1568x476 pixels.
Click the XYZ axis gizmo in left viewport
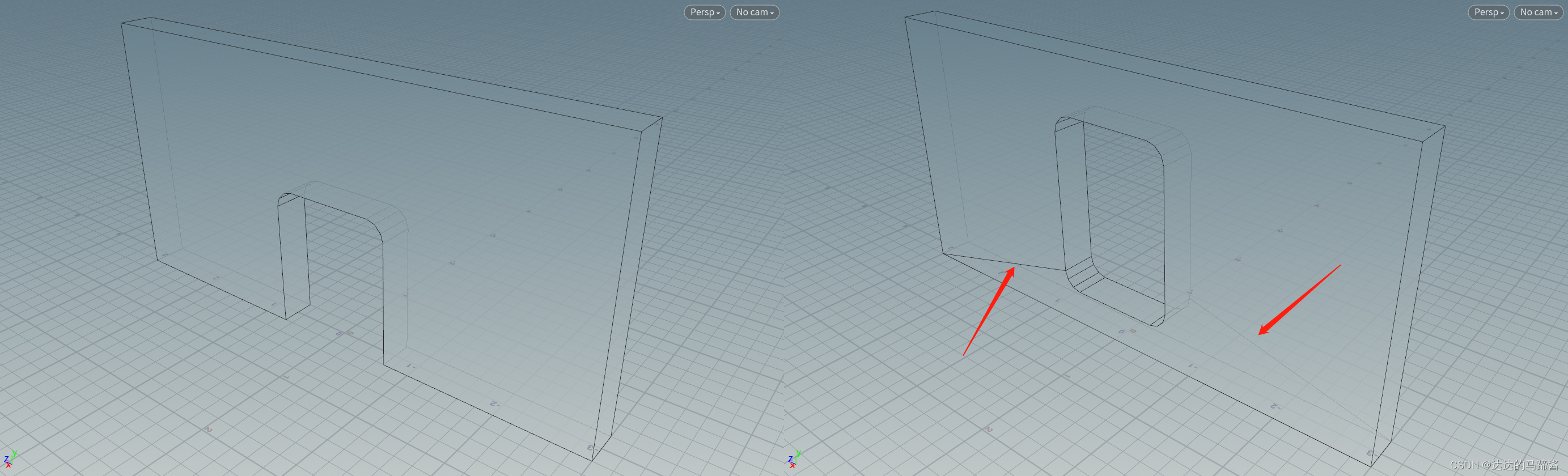[x=10, y=459]
